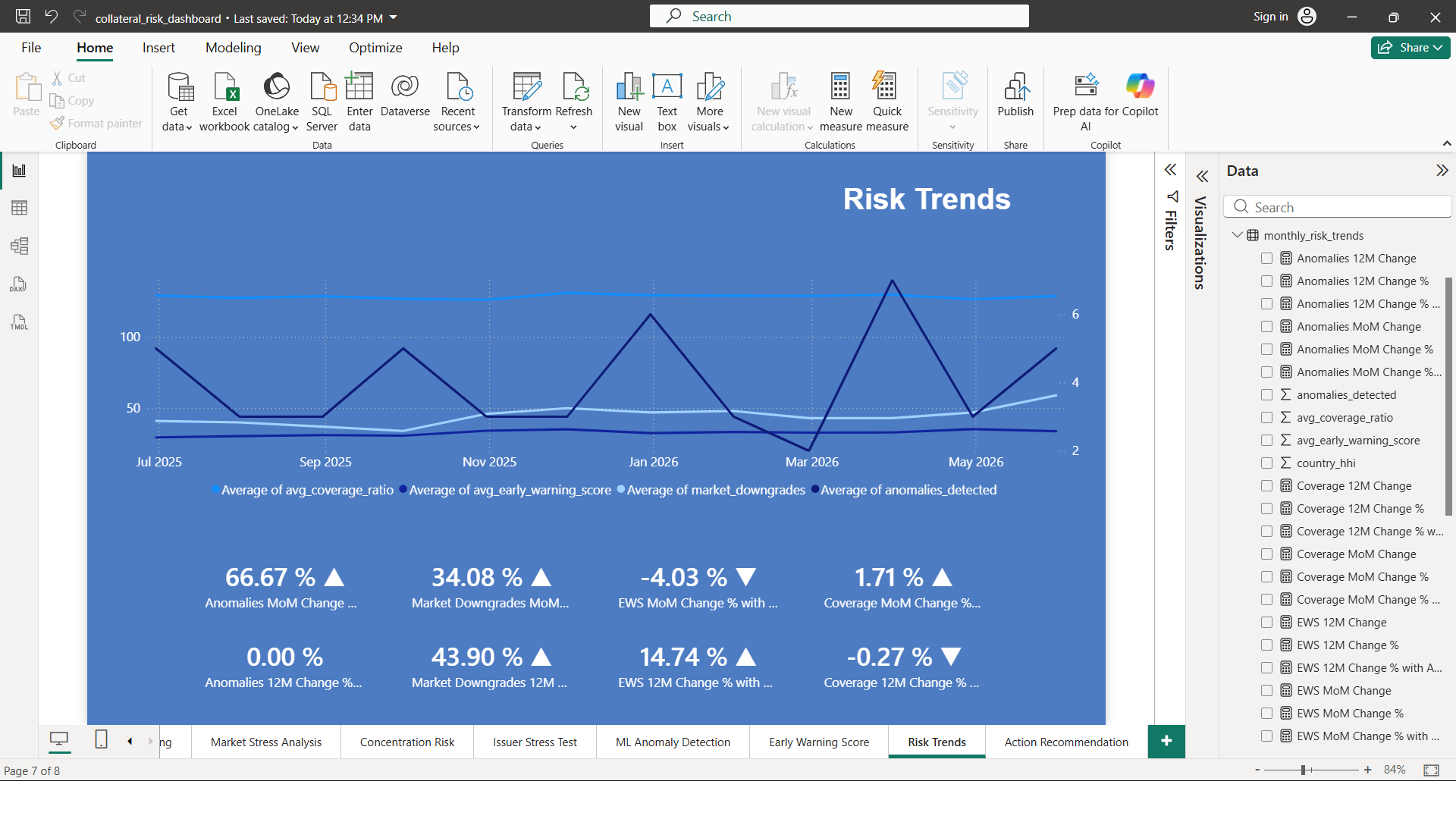Image resolution: width=1456 pixels, height=819 pixels.
Task: Check Coverage 12M Change field
Action: [1266, 486]
